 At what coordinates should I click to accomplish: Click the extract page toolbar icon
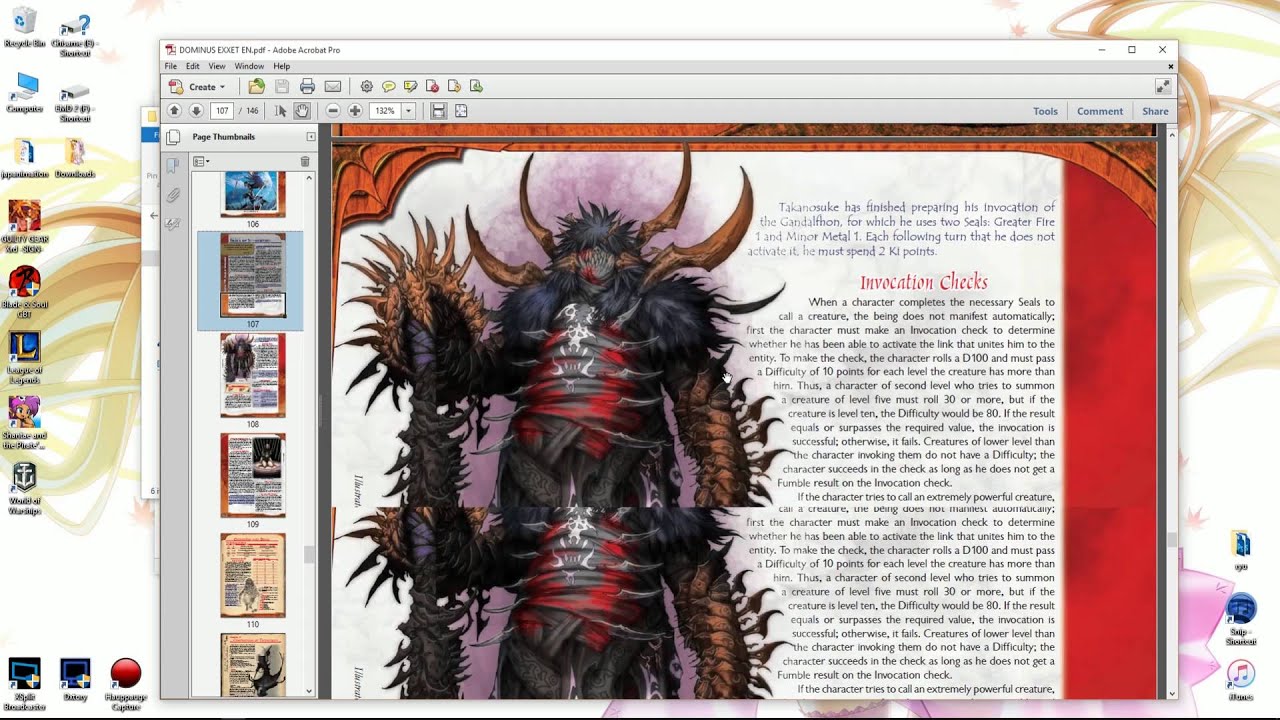point(476,87)
